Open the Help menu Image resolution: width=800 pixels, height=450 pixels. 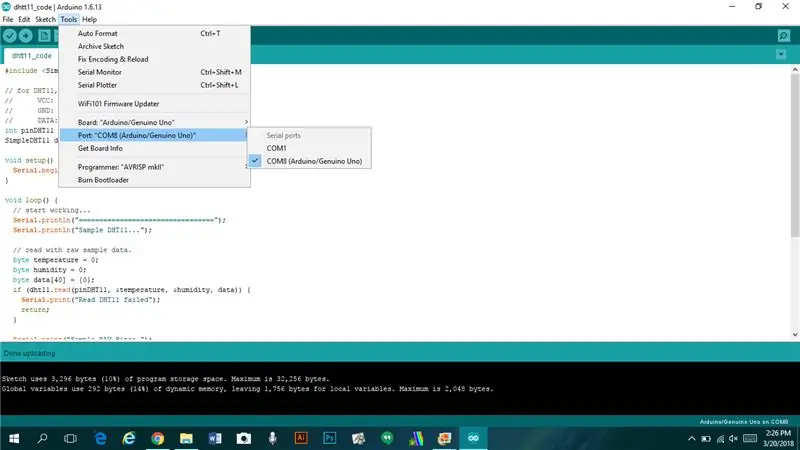[x=89, y=19]
